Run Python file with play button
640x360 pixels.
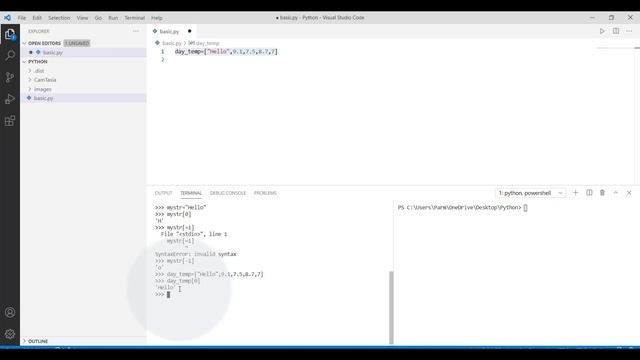click(602, 31)
